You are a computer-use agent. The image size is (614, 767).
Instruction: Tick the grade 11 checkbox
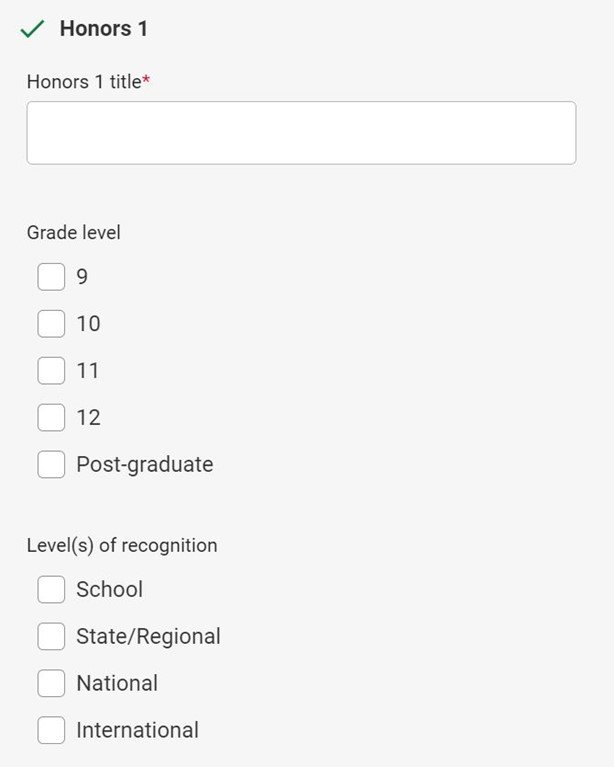51,371
